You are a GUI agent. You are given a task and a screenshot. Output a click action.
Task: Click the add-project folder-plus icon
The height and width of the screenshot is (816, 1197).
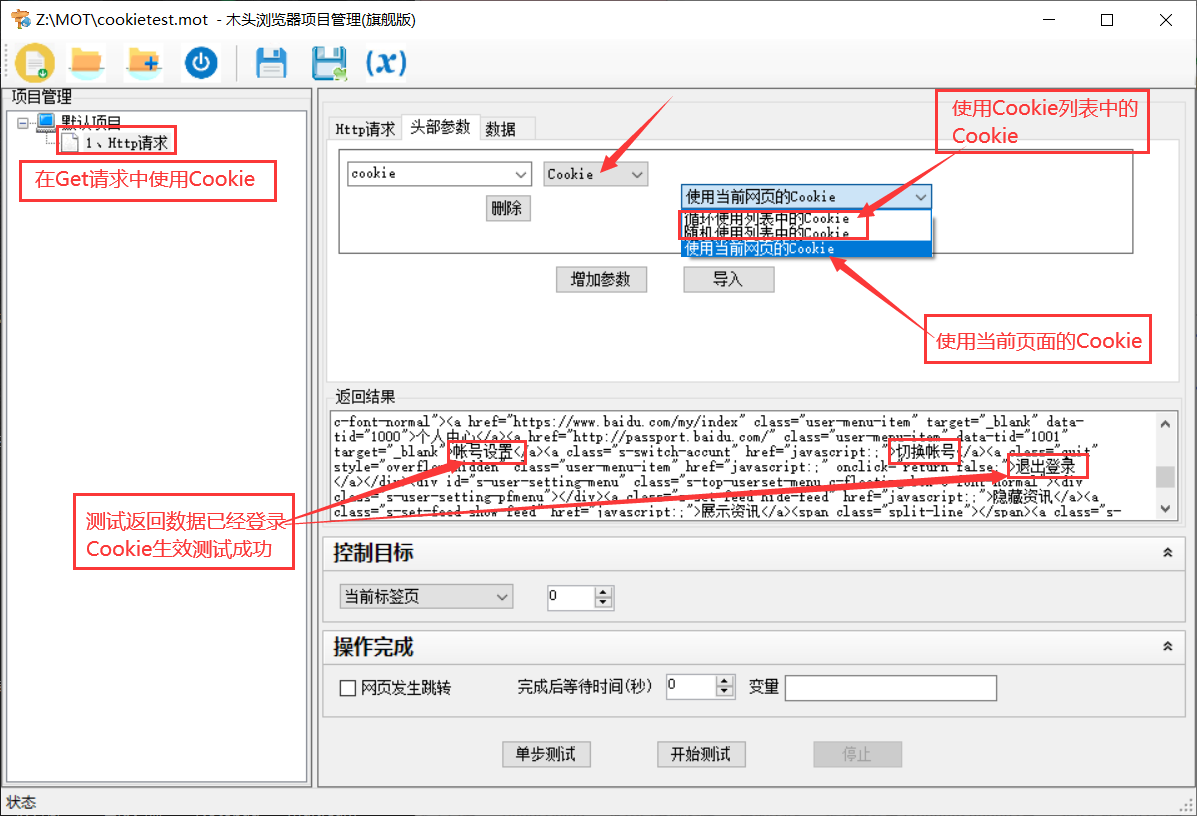tap(144, 62)
